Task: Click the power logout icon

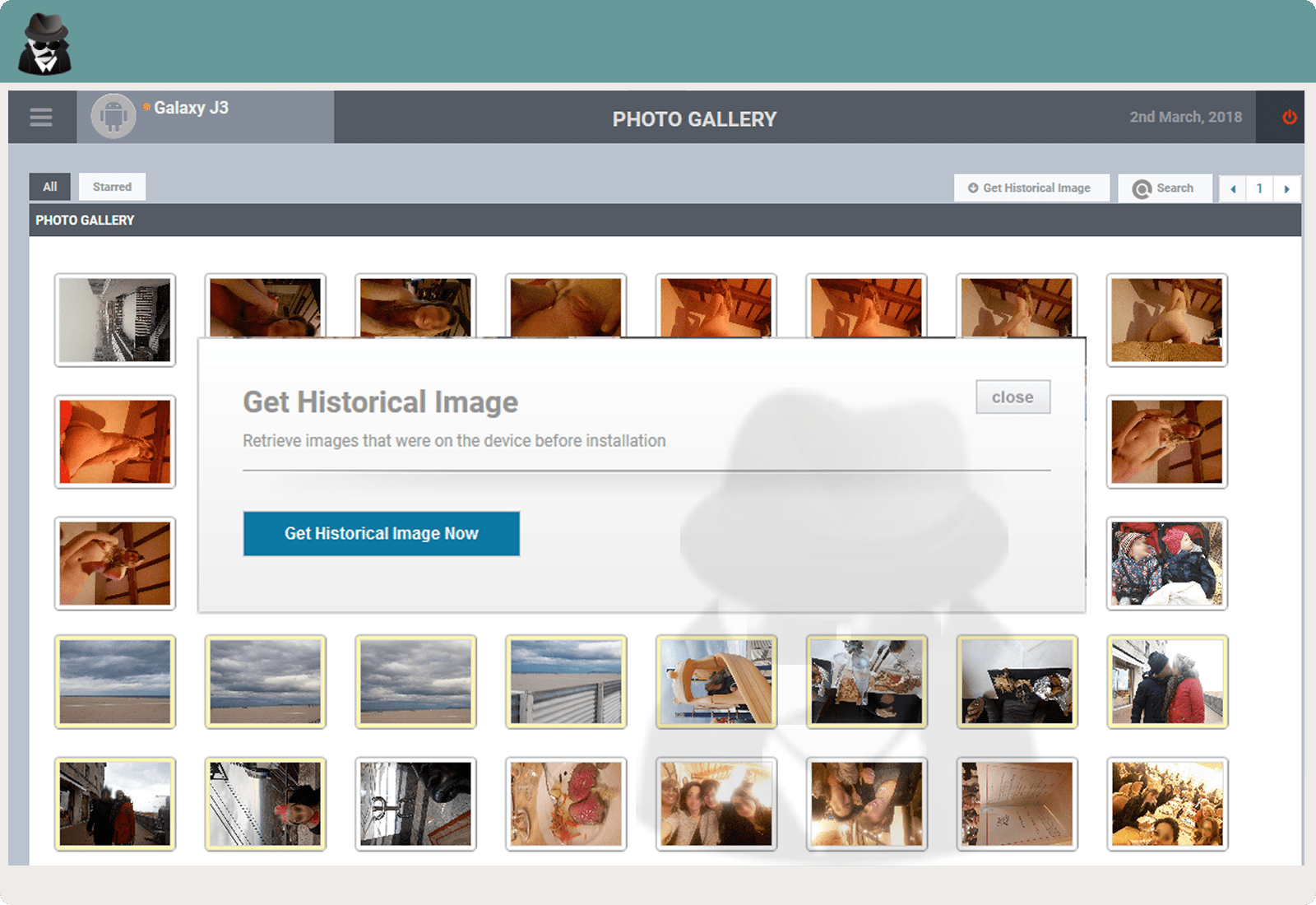Action: (1290, 117)
